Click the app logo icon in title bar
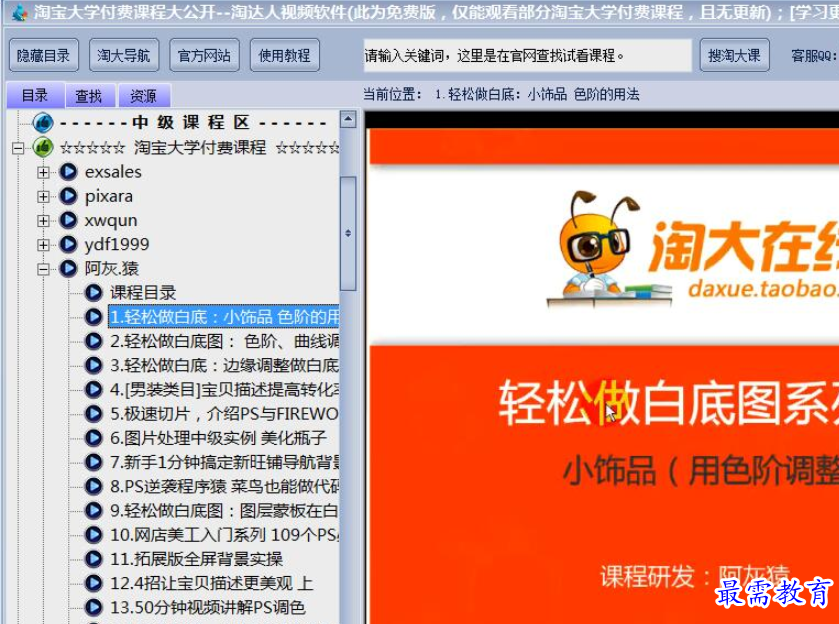839x624 pixels. [19, 12]
